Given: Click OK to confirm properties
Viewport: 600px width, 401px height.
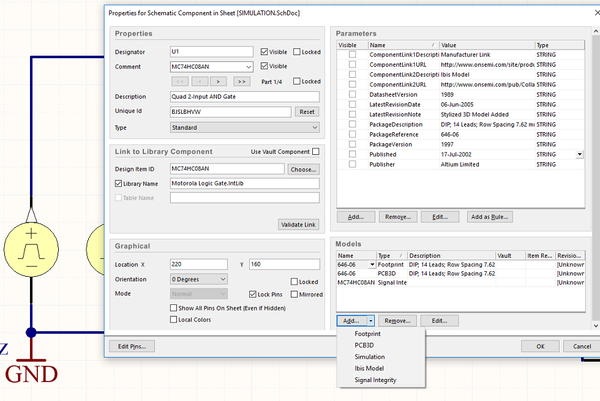Looking at the screenshot, I should (x=540, y=346).
